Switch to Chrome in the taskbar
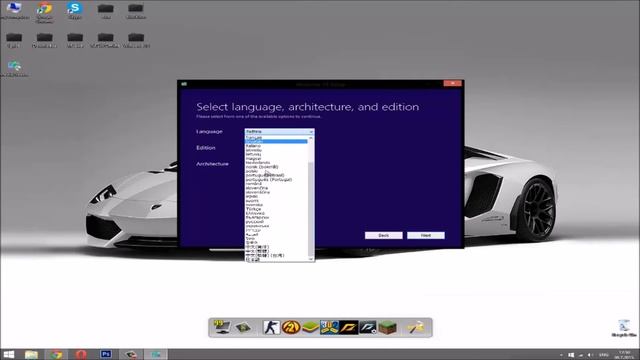The image size is (640, 360). pos(56,354)
